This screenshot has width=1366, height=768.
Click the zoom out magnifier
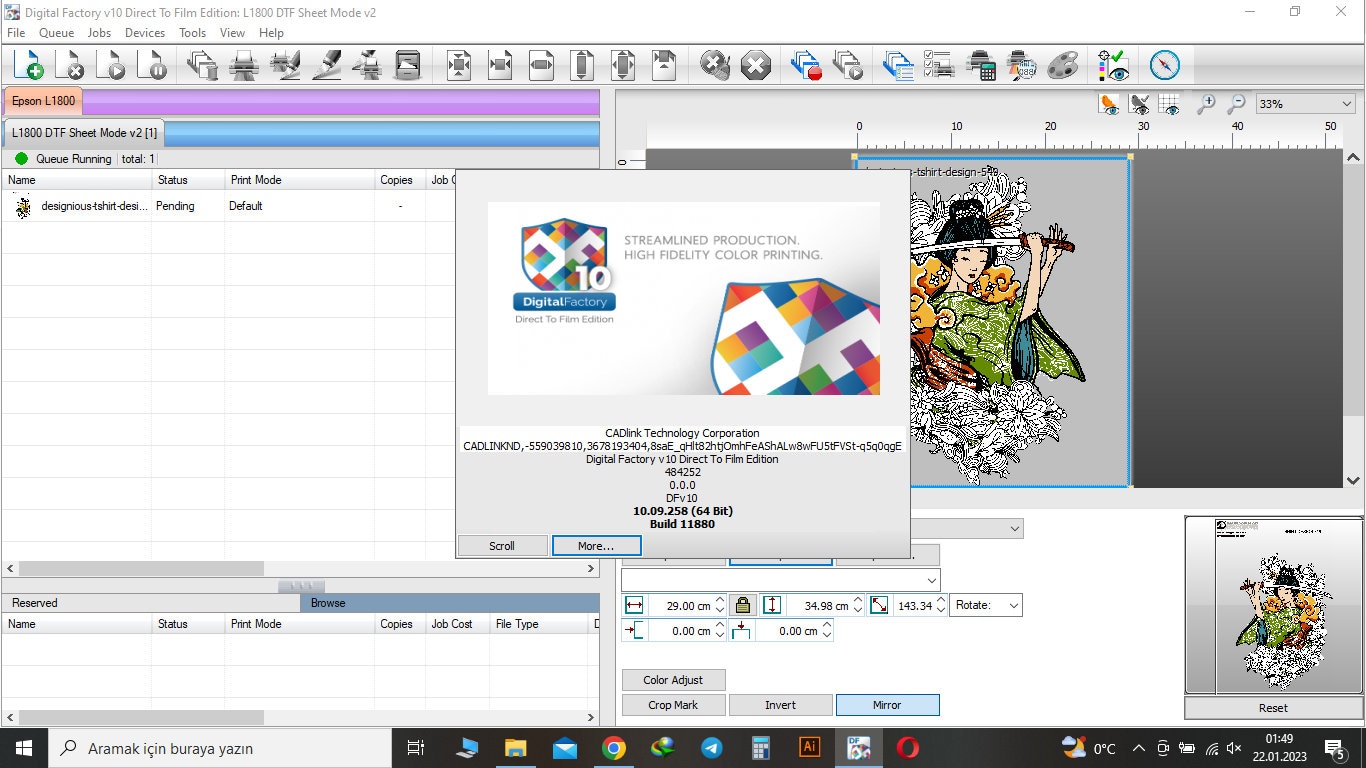pyautogui.click(x=1236, y=104)
